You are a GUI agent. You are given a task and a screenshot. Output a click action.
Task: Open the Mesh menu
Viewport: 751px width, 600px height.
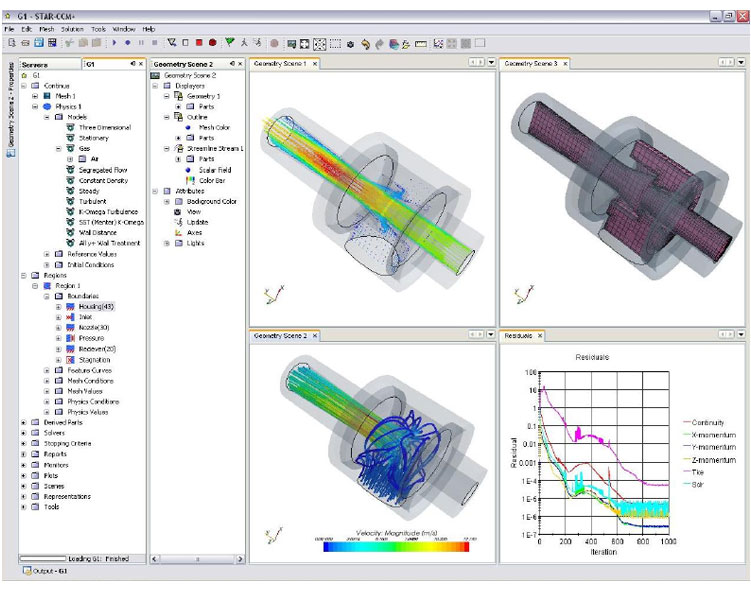[46, 29]
